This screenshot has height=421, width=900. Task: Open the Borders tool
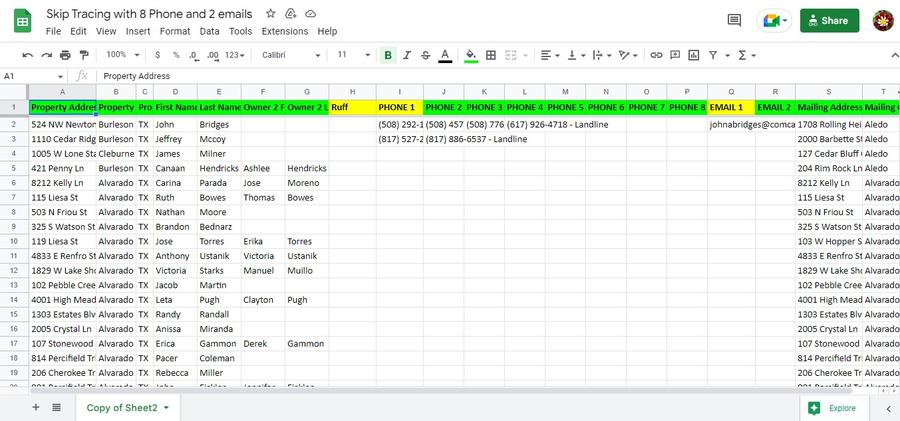491,55
